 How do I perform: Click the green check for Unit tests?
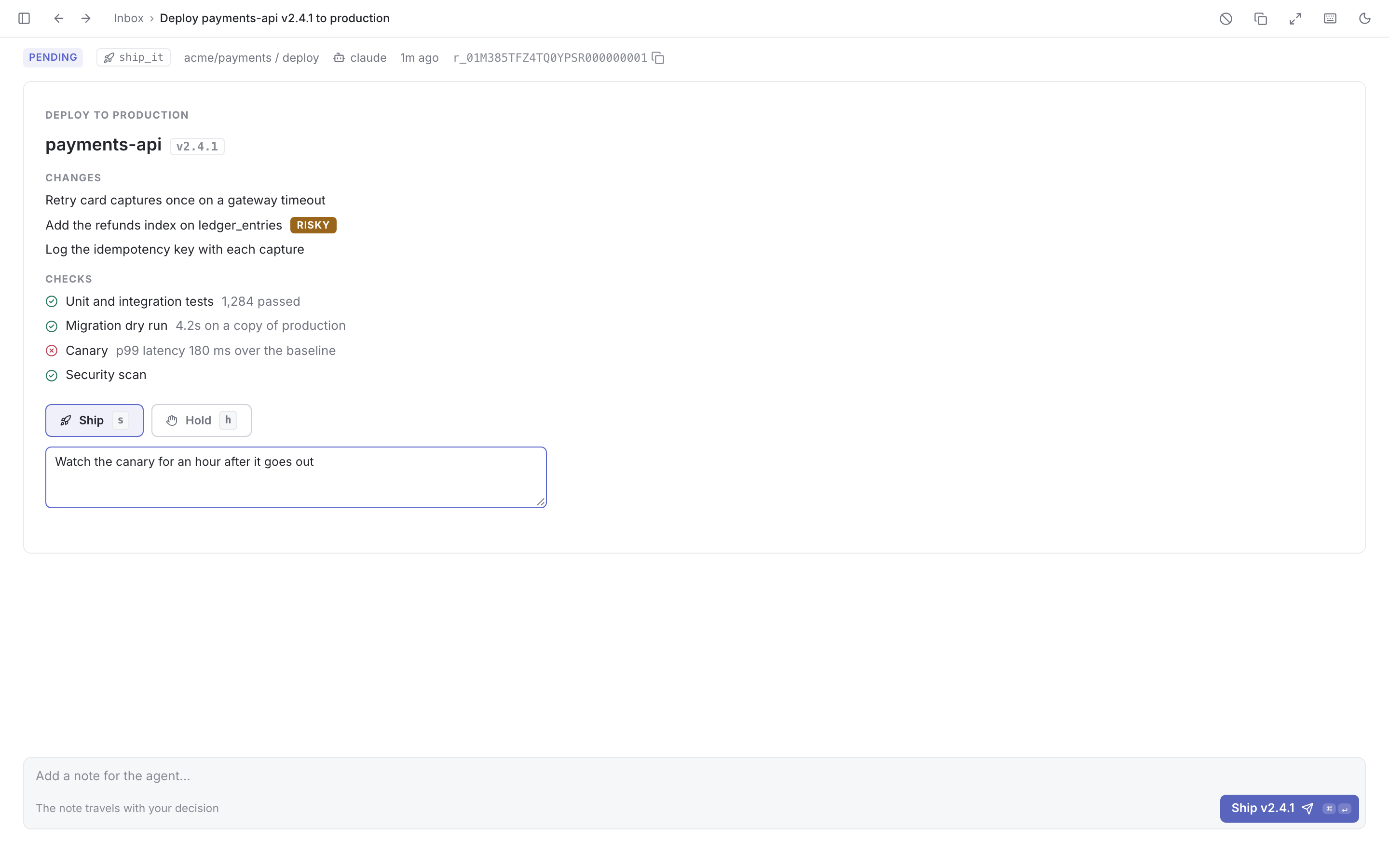click(52, 301)
